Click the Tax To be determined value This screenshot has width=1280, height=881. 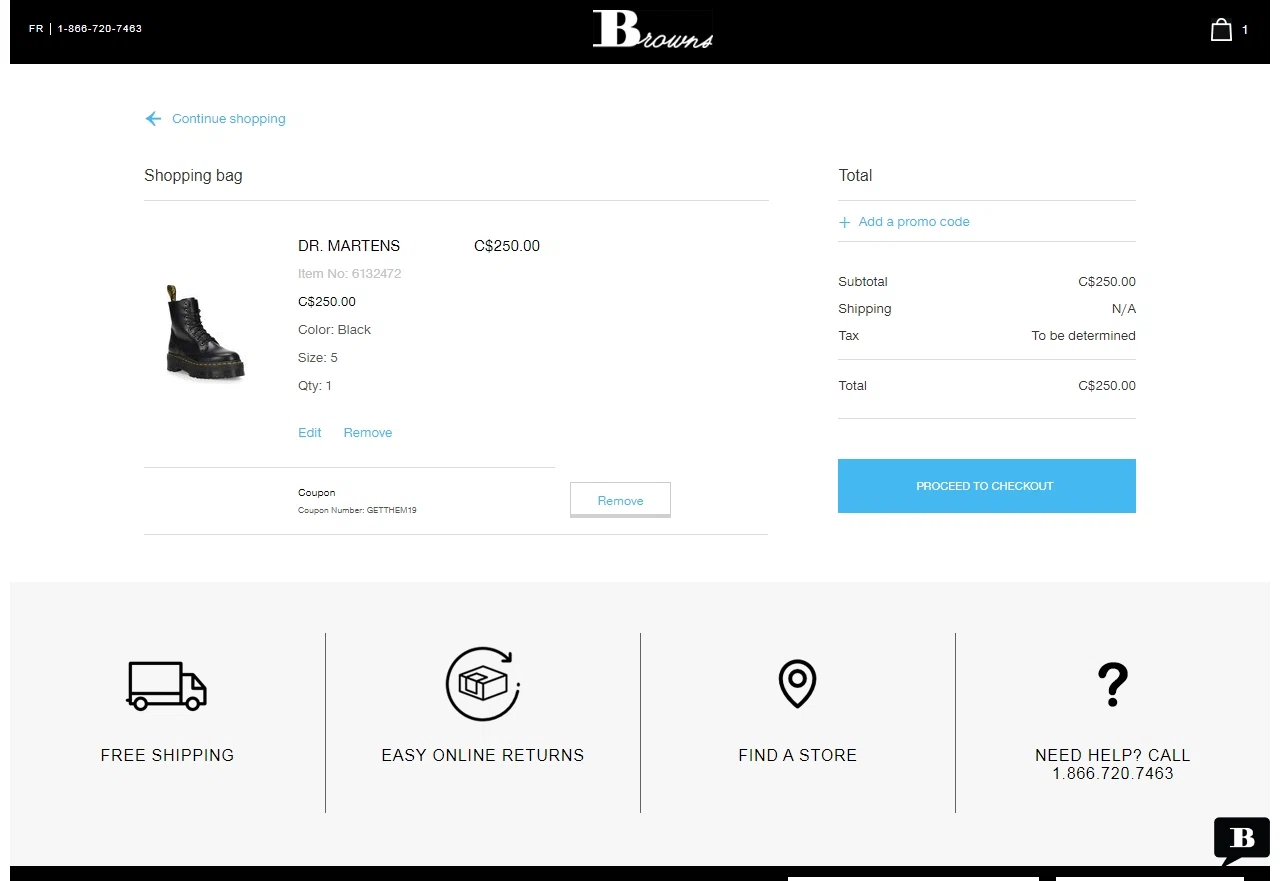[1083, 336]
